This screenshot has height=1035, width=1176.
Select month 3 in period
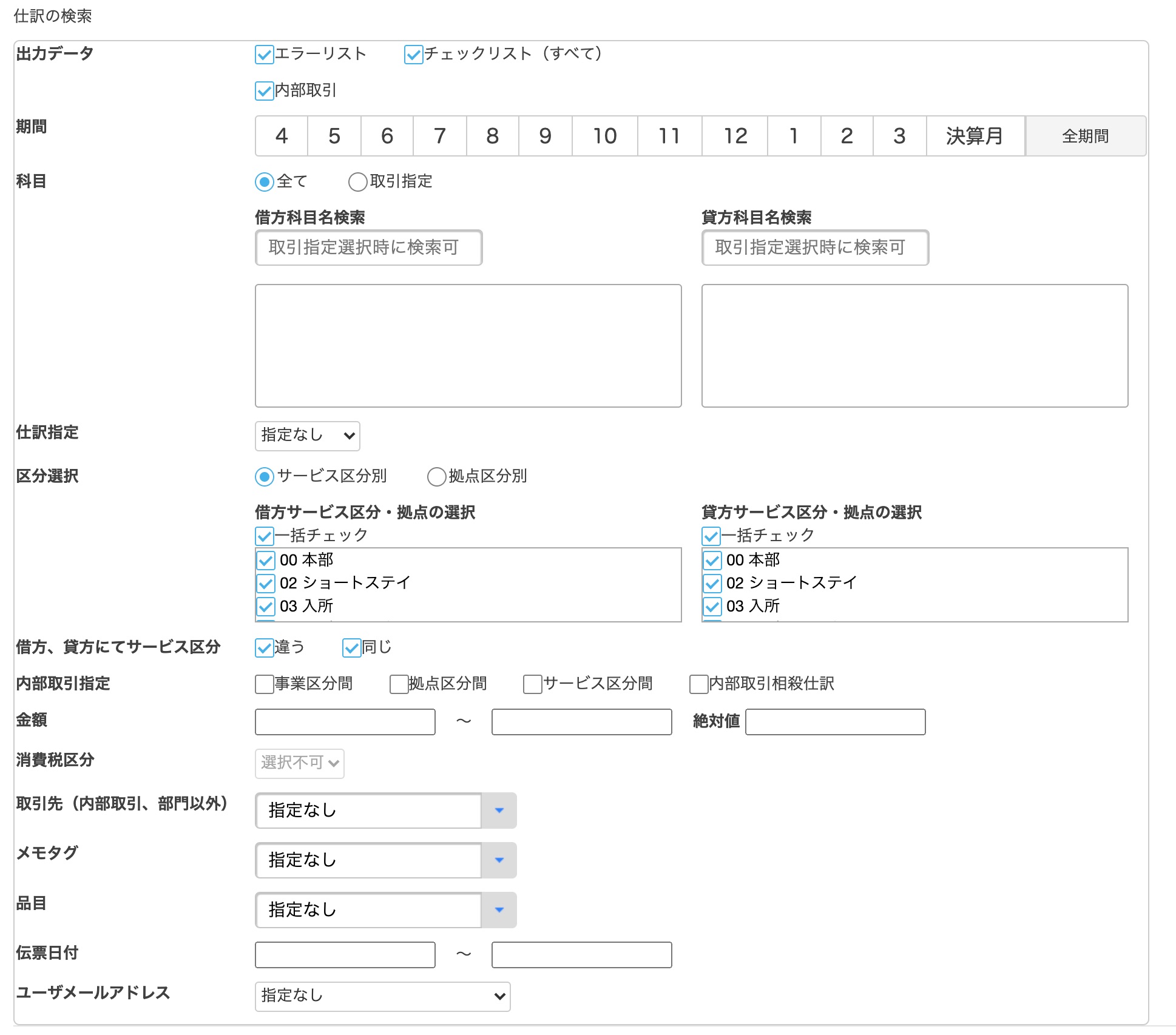click(900, 136)
